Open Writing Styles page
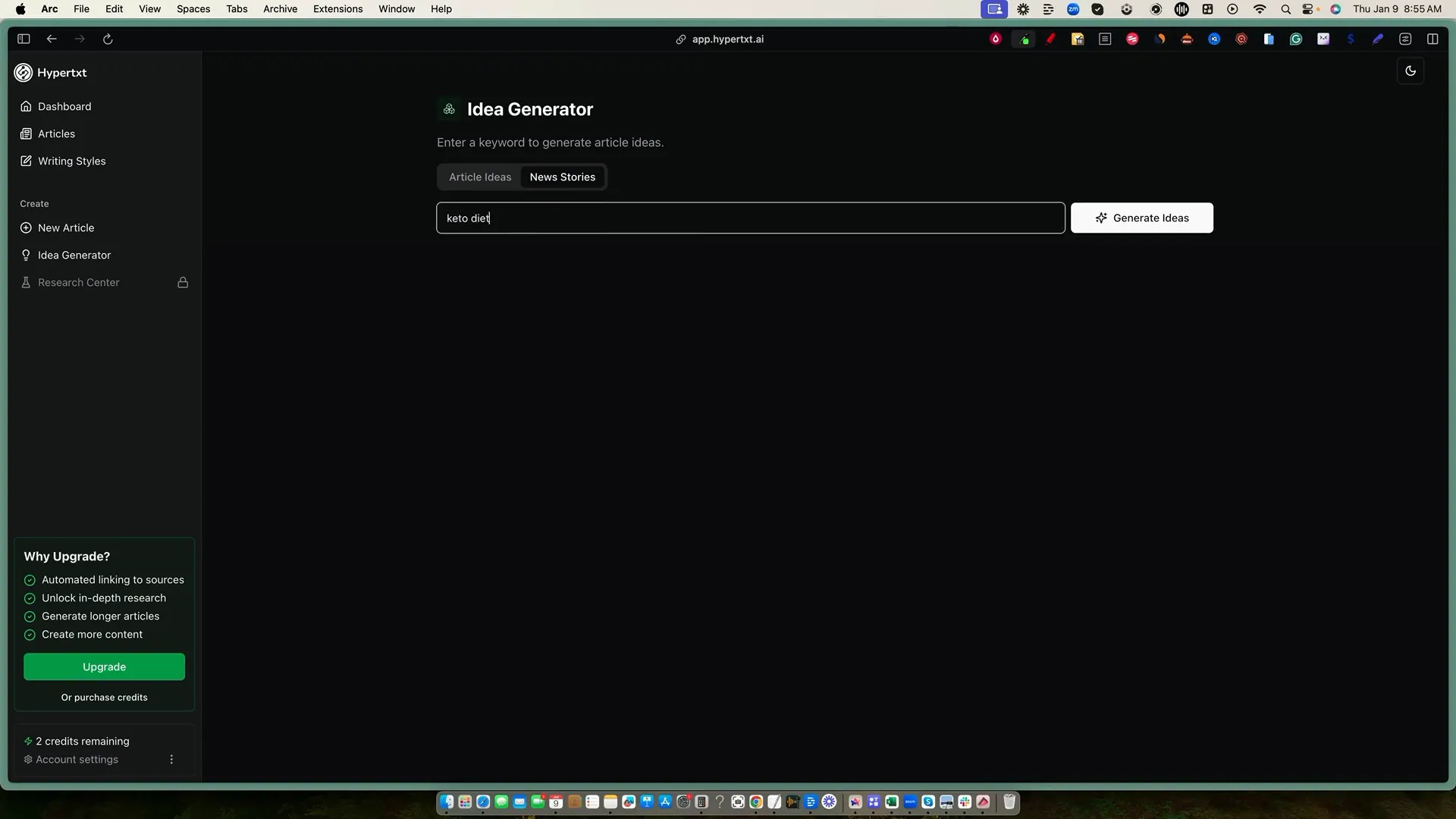Image resolution: width=1456 pixels, height=819 pixels. (71, 162)
